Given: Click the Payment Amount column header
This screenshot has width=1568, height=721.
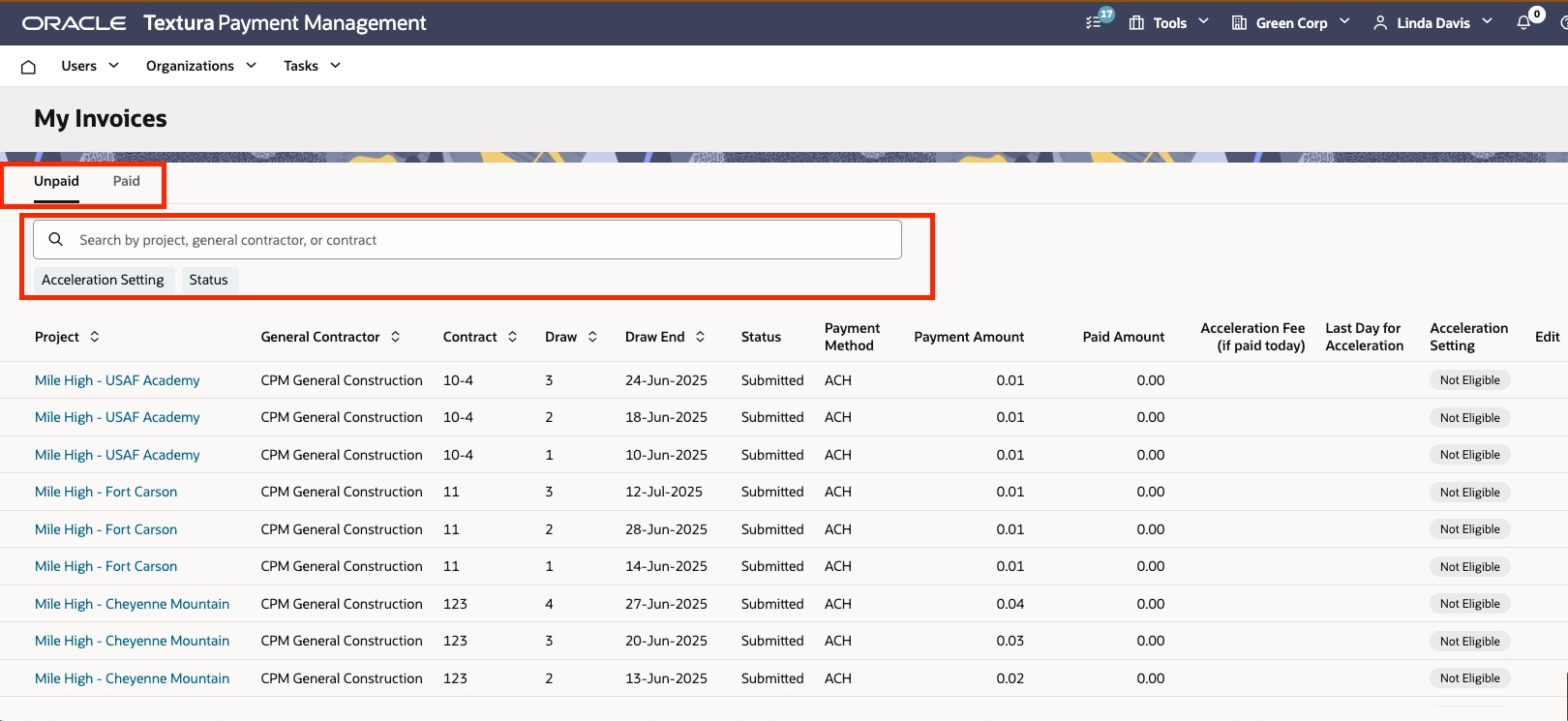Looking at the screenshot, I should pyautogui.click(x=969, y=337).
